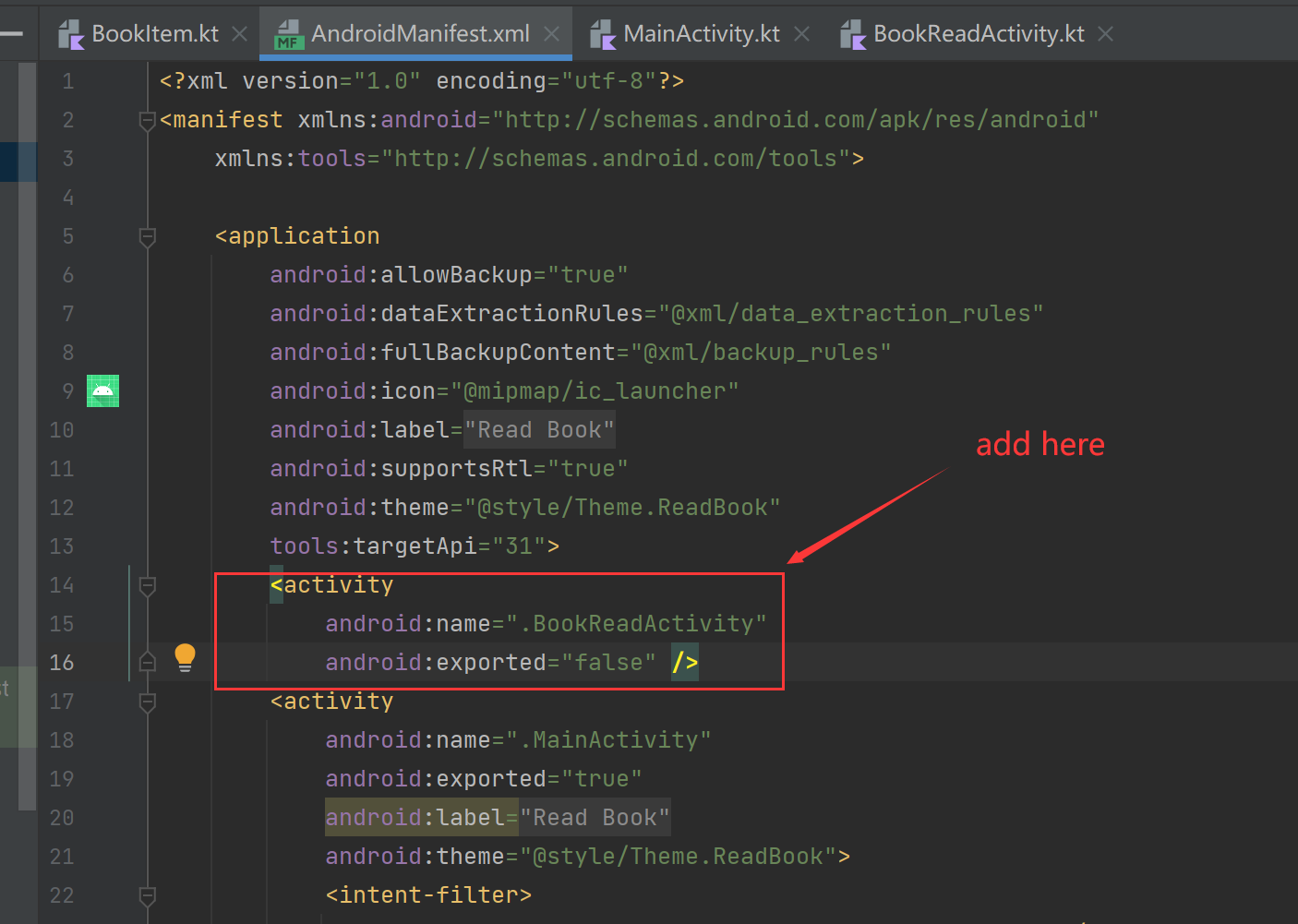Collapse the application tag fold on line 5
1298x924 pixels.
click(147, 236)
